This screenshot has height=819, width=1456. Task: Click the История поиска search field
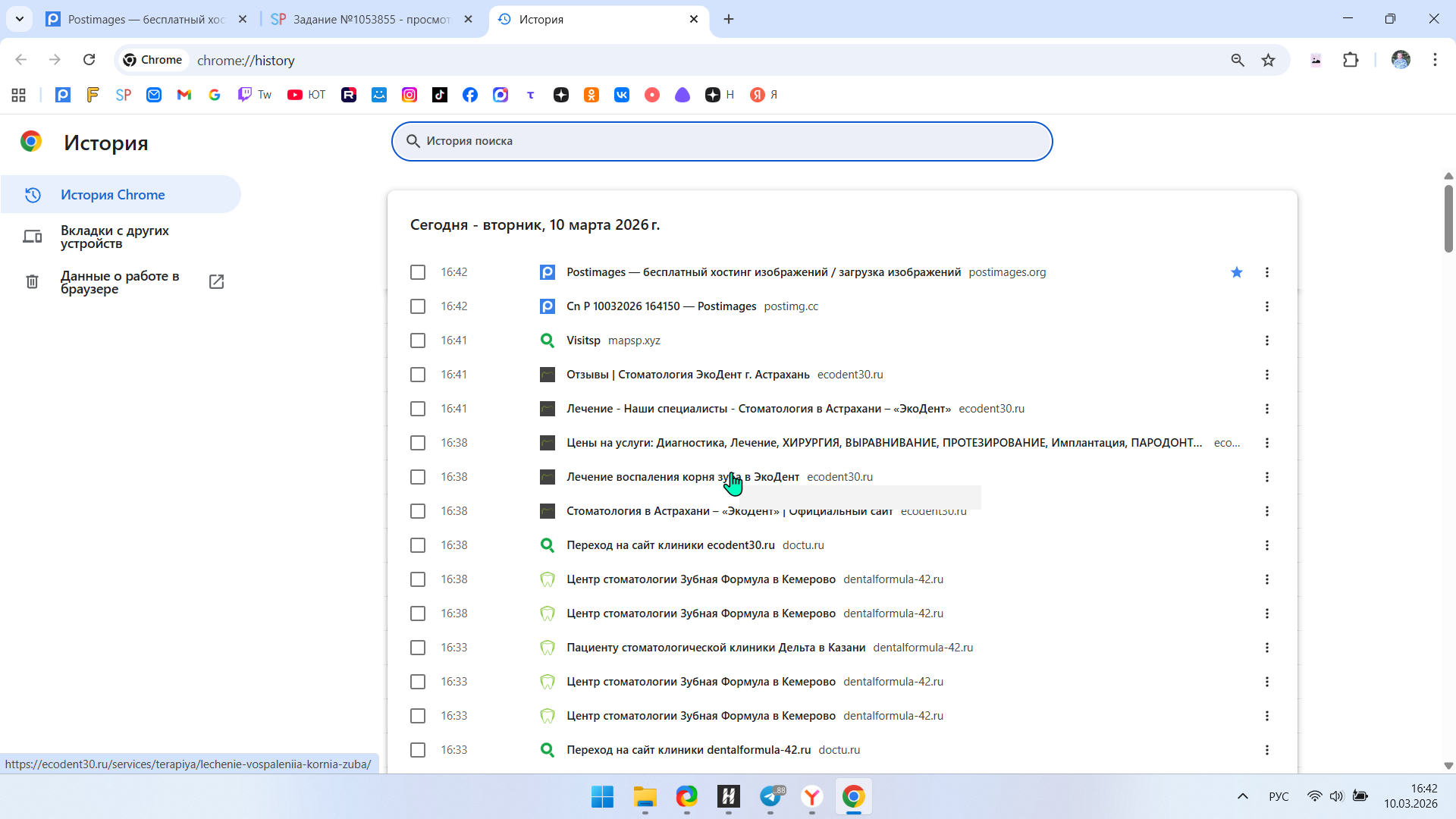(x=720, y=141)
